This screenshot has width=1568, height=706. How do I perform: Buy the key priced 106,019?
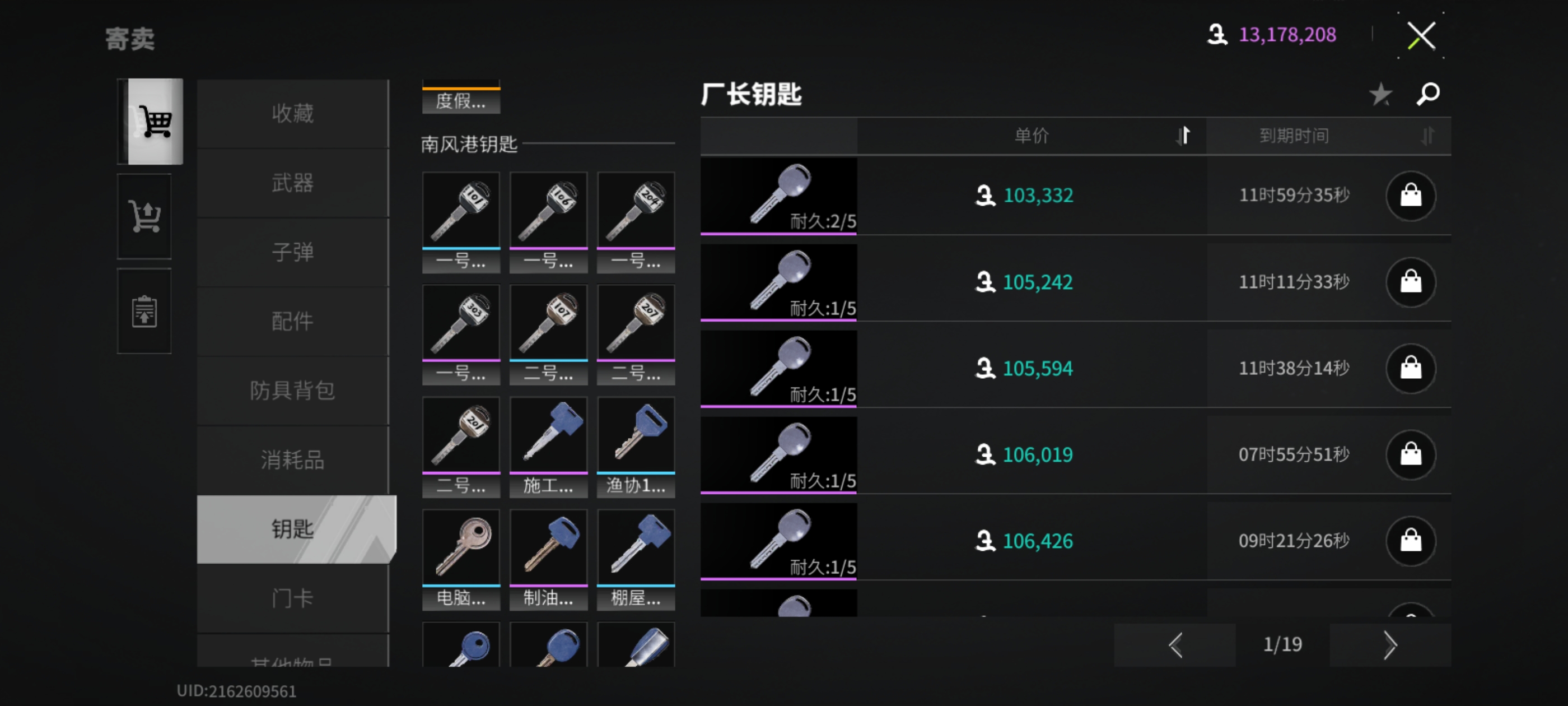1410,454
